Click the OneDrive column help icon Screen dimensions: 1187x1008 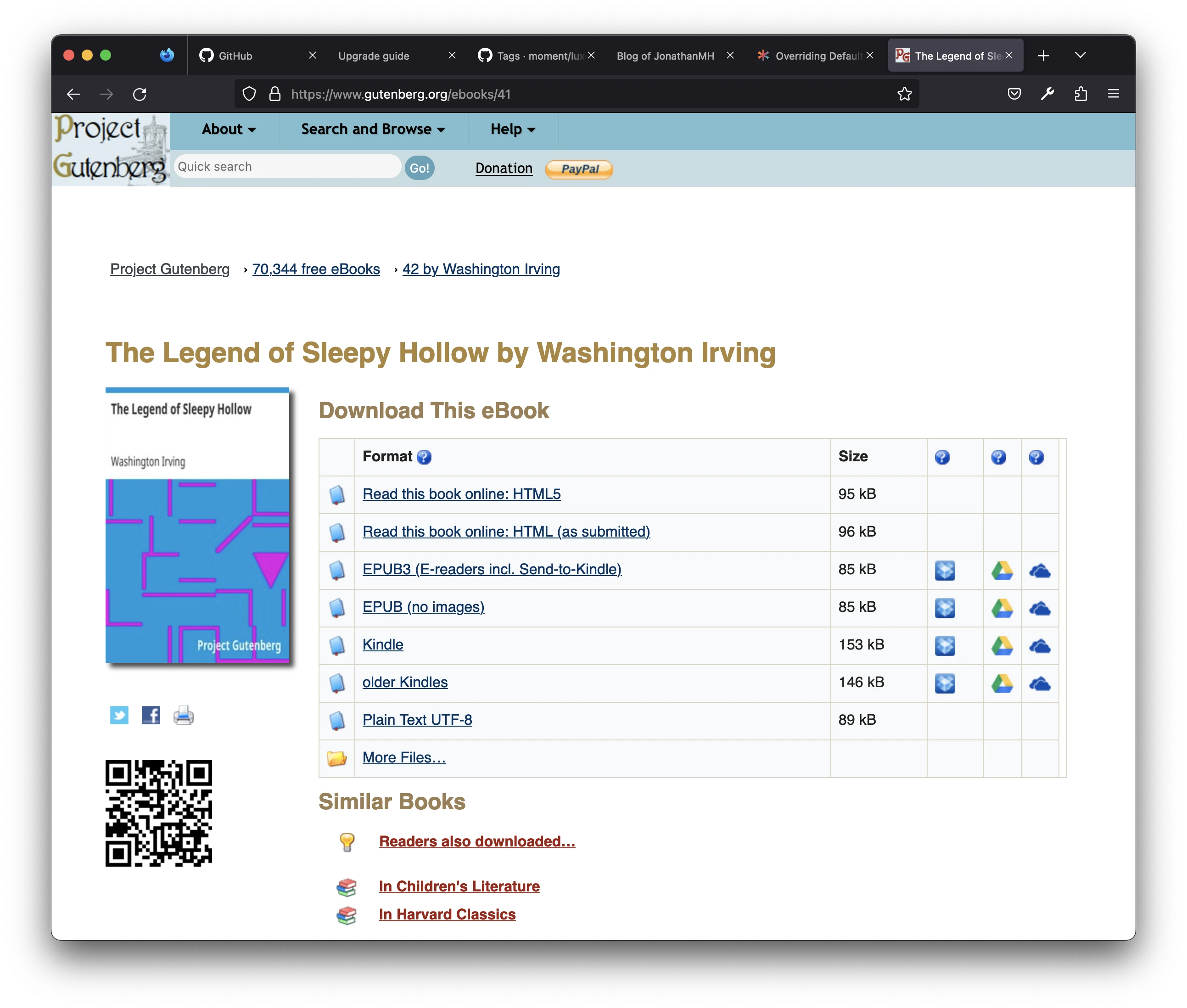(1036, 457)
